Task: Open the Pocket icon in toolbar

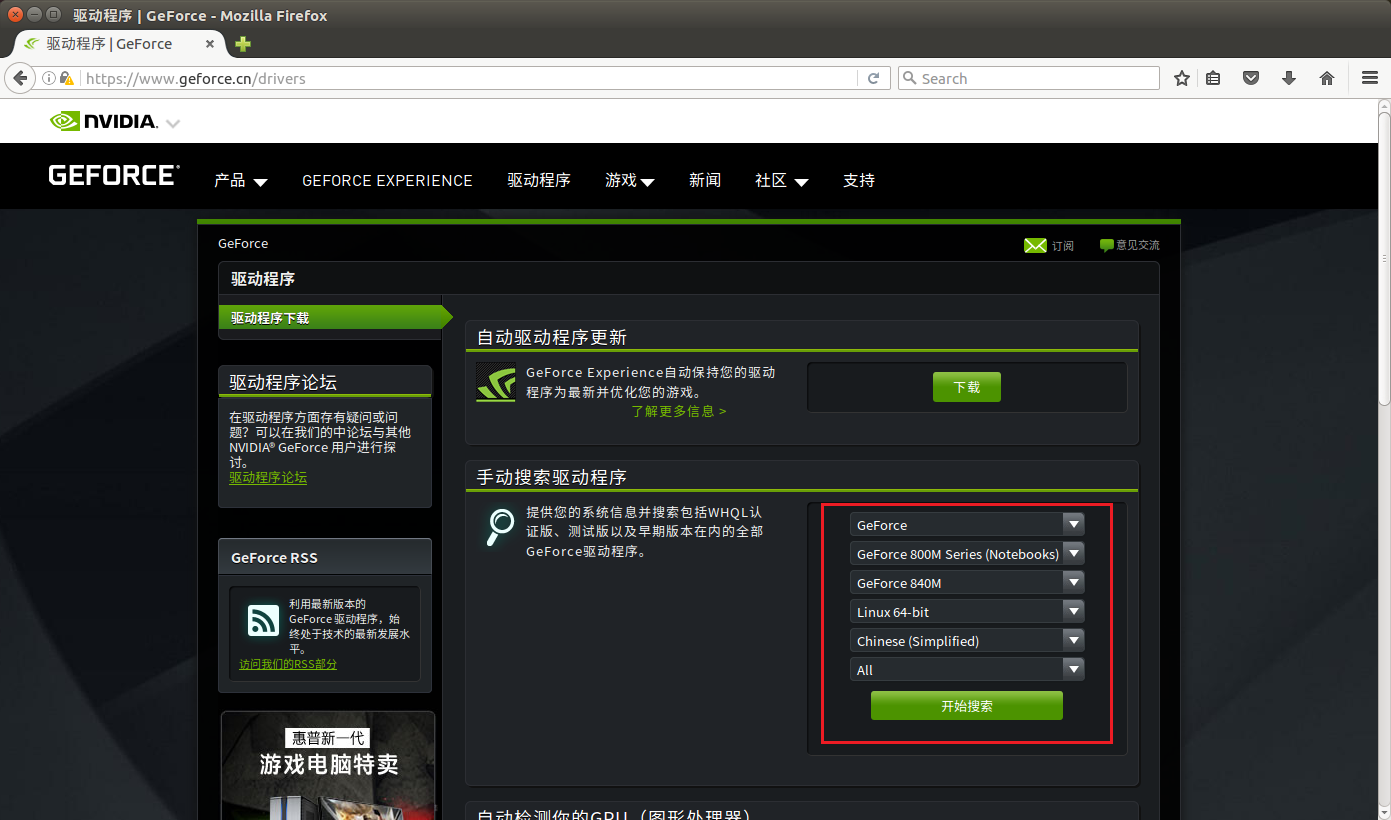Action: [x=1250, y=78]
